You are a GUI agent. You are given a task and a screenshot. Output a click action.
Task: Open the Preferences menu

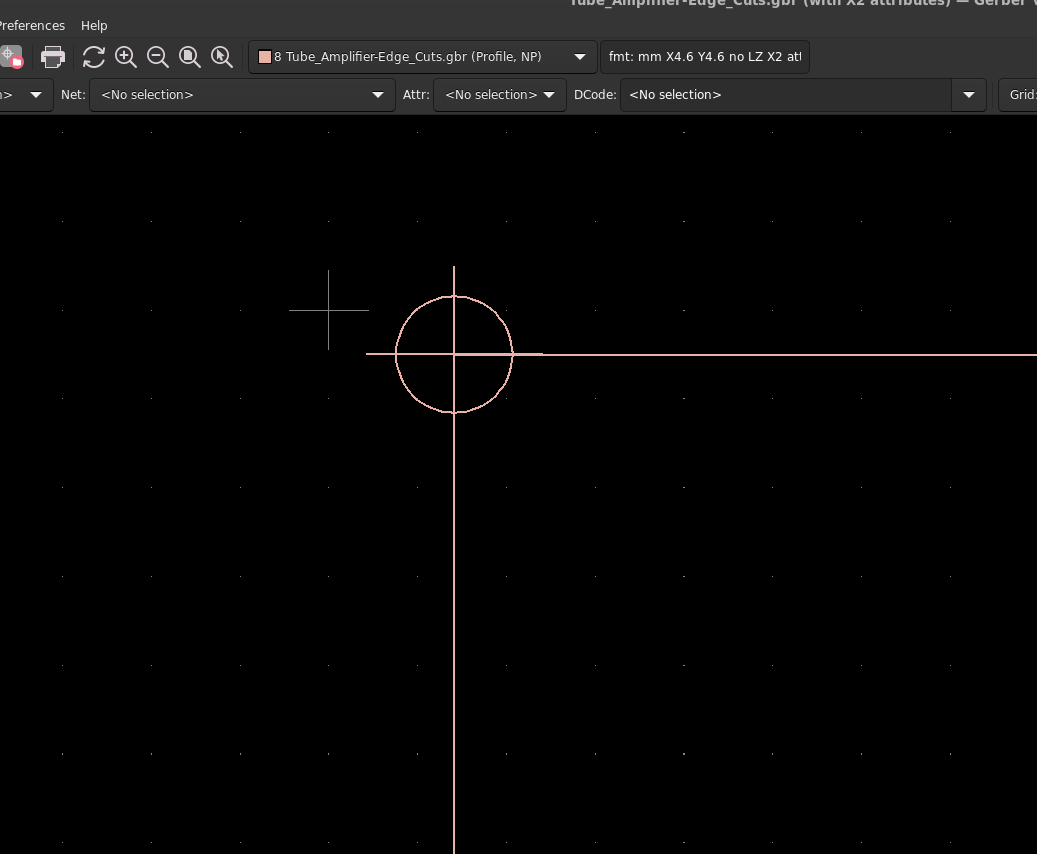[32, 25]
